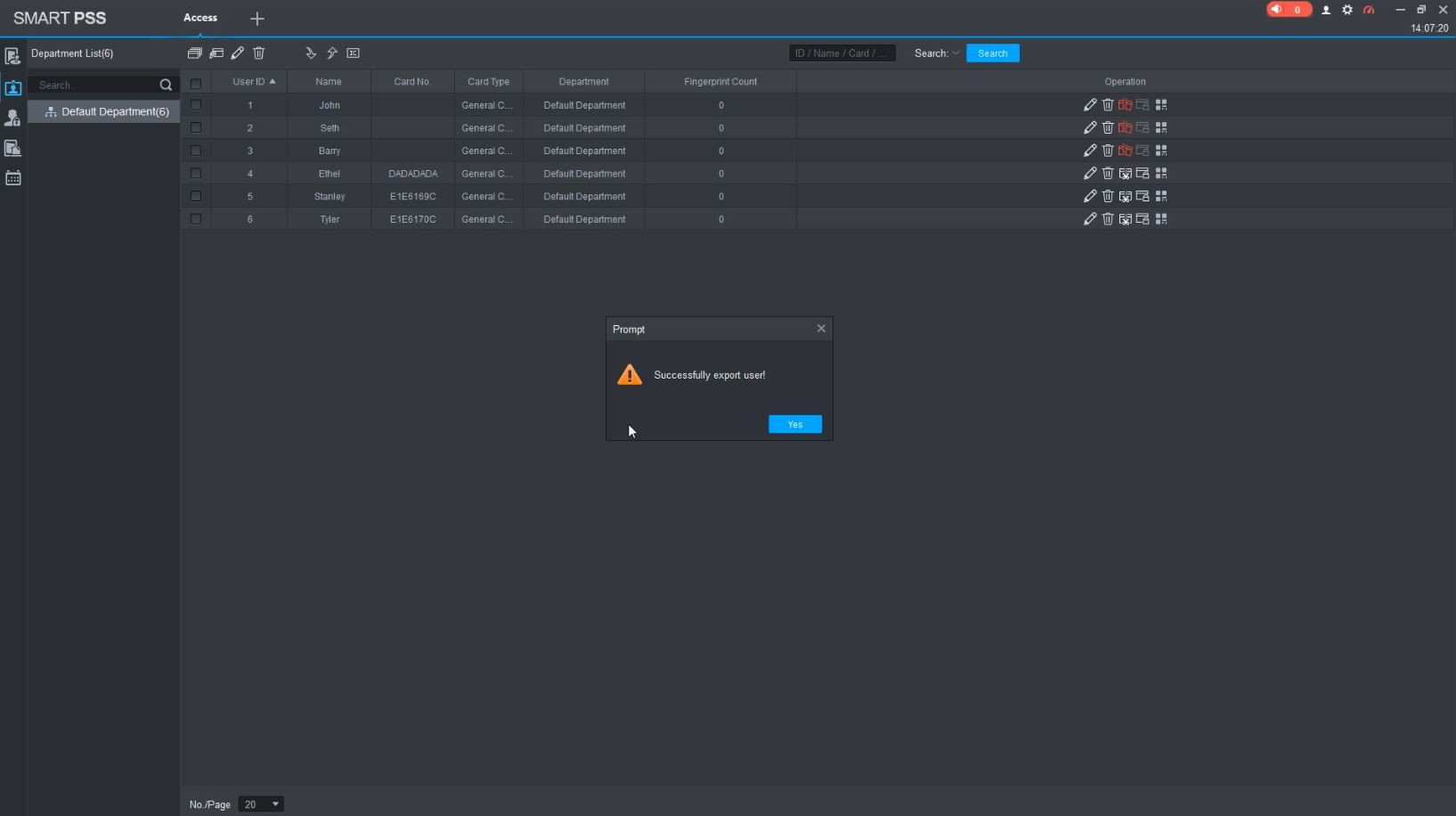Delete user Barry with the trash icon

(x=1108, y=151)
